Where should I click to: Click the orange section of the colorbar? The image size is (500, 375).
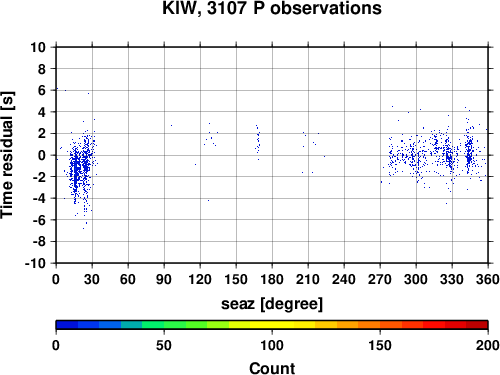(x=358, y=325)
